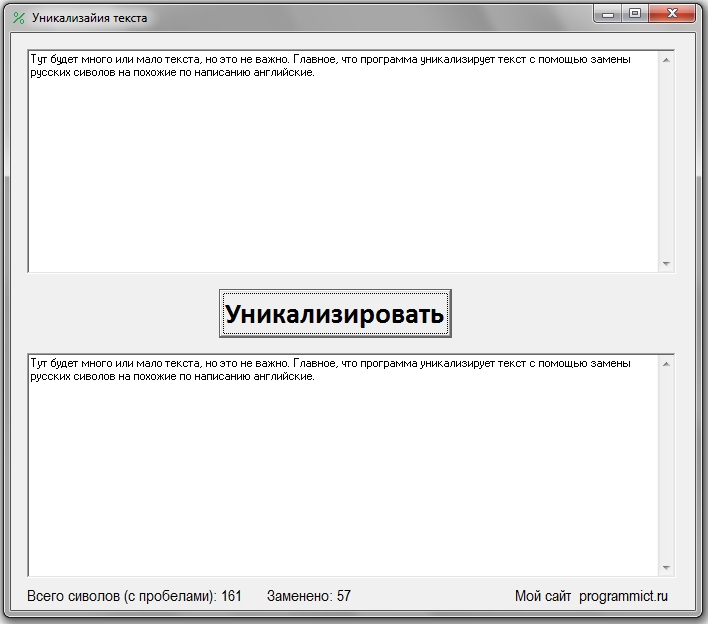Click the 'Мой сайт' label
The width and height of the screenshot is (708, 624).
click(x=543, y=596)
